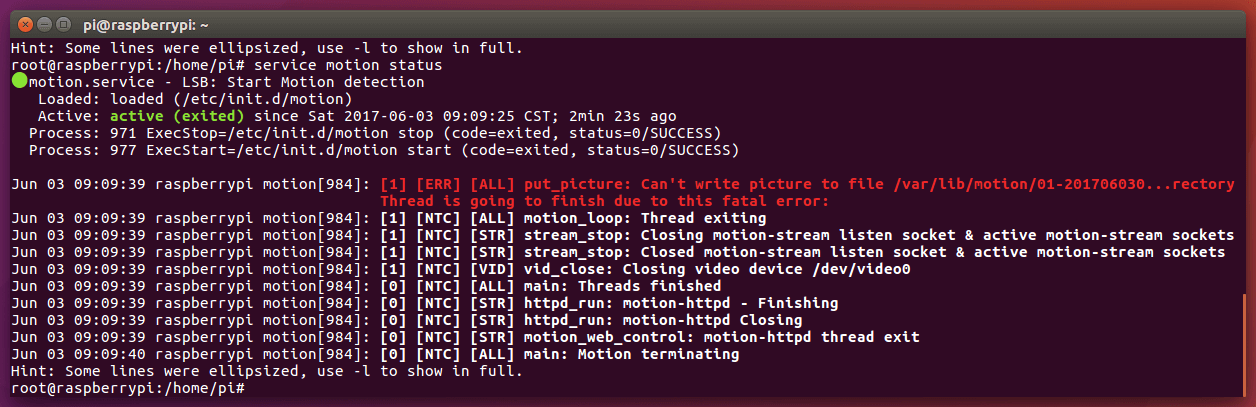Click the 'main: Motion terminating' log entry

pos(631,354)
